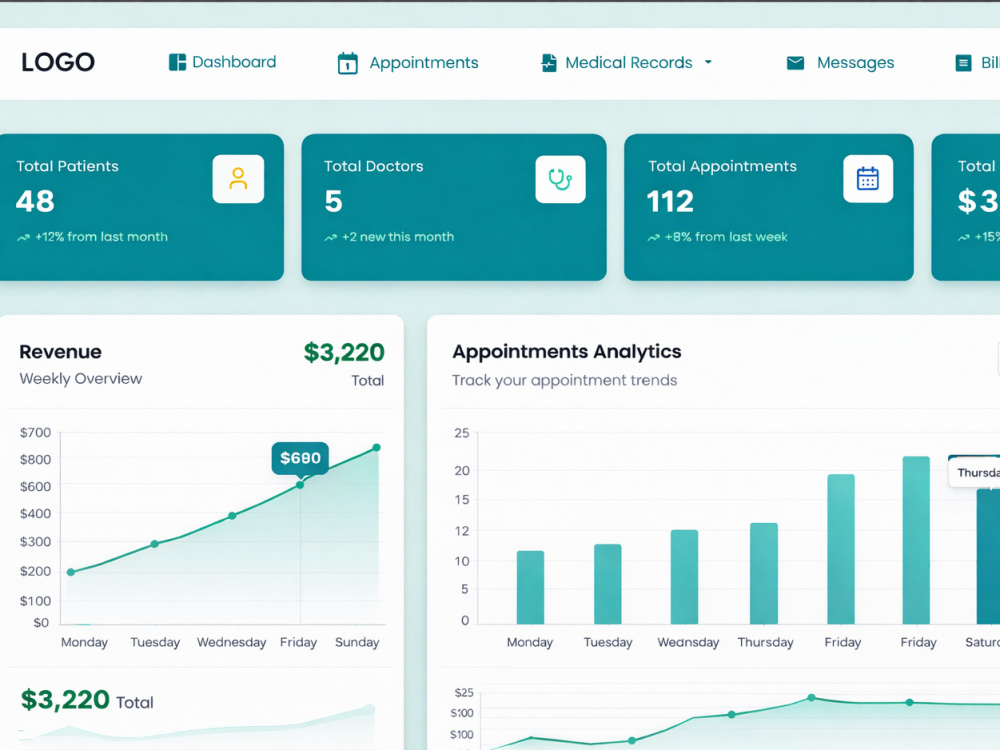This screenshot has height=750, width=1000.
Task: Click the Tuesday bar in Appointments Analytics
Action: [x=608, y=584]
